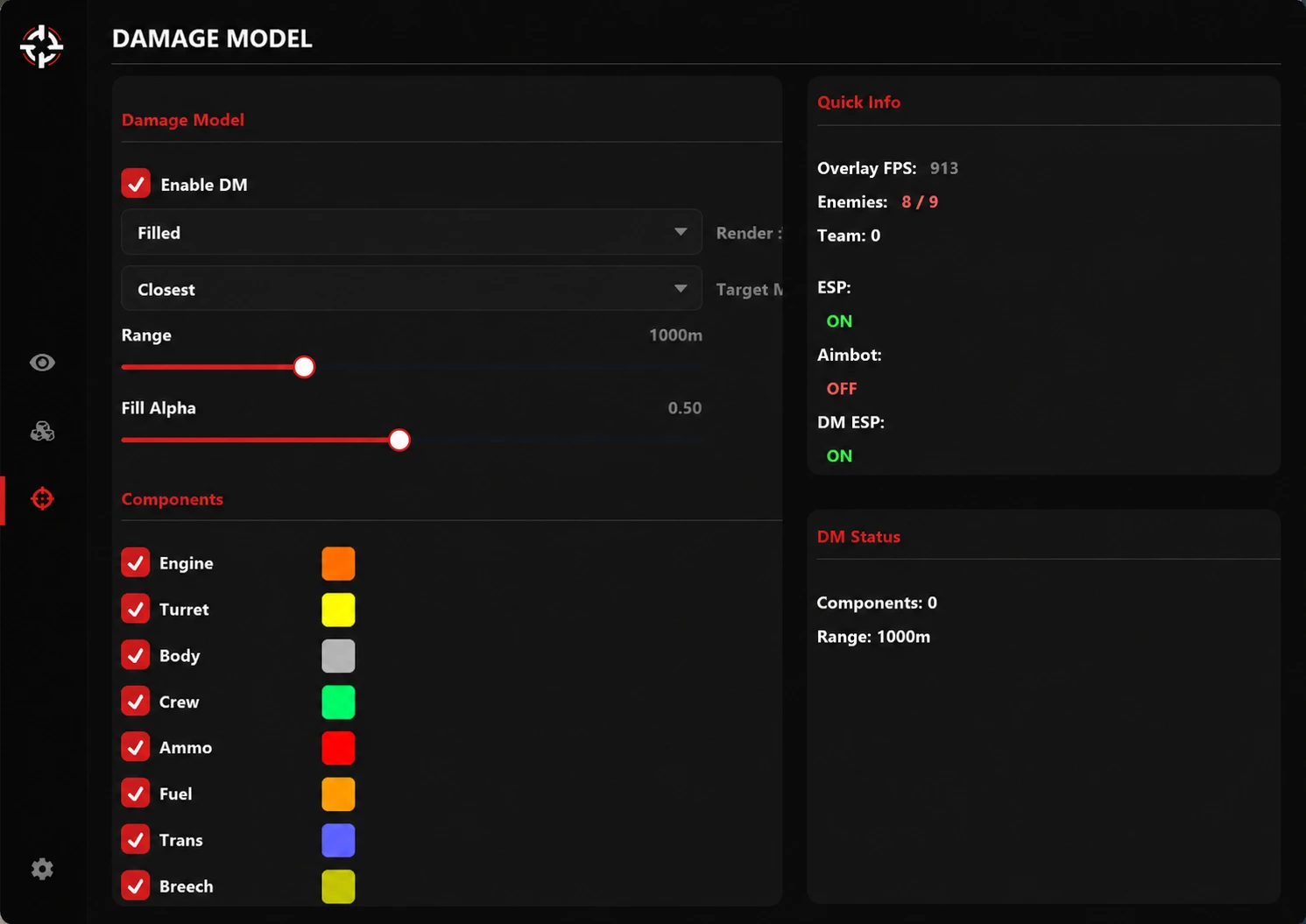Click the Components section heading

[172, 498]
